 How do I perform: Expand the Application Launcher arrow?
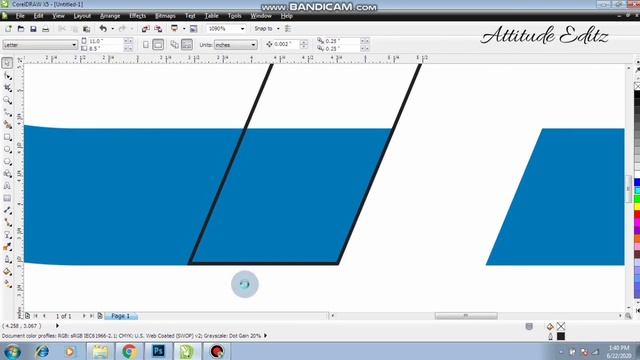[184, 29]
